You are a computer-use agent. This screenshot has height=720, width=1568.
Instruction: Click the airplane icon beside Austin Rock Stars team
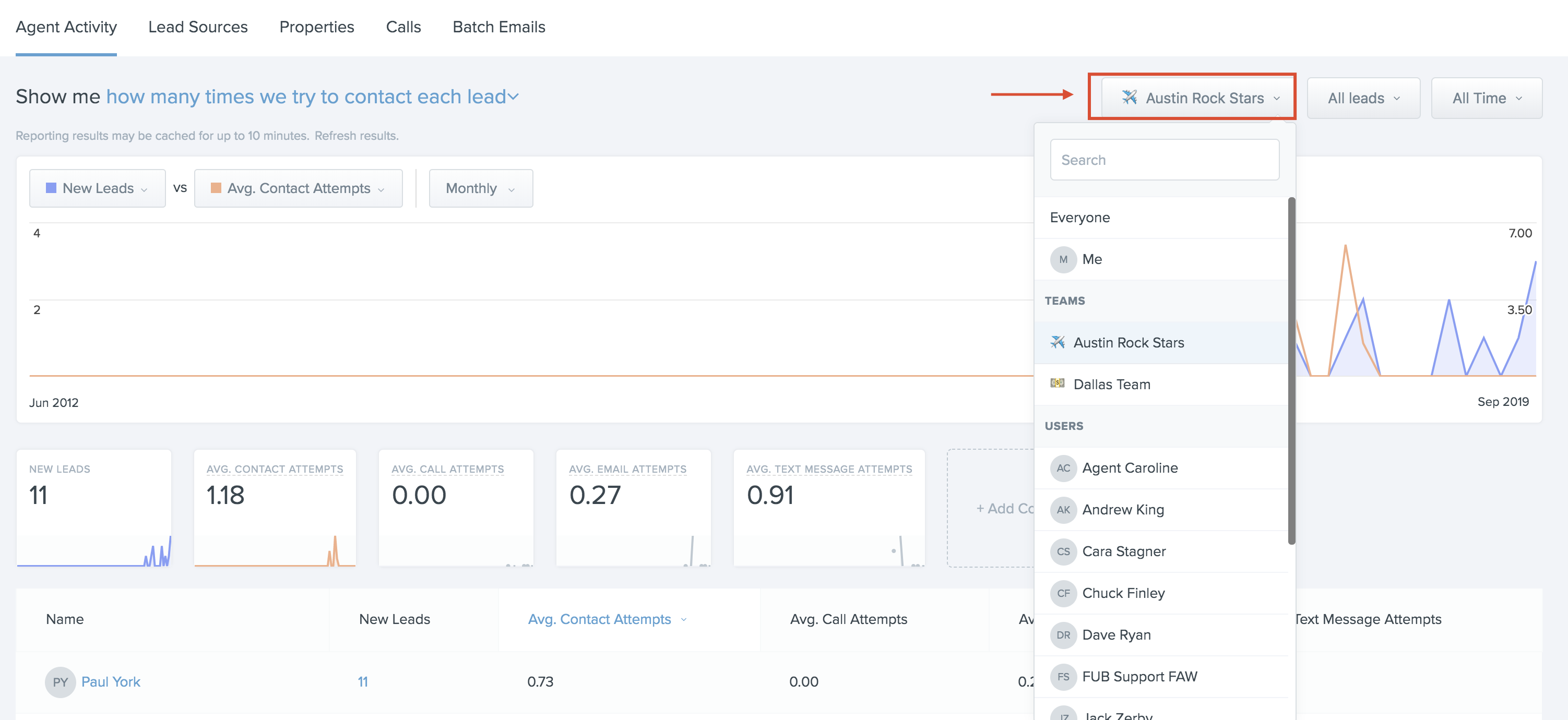(x=1058, y=342)
